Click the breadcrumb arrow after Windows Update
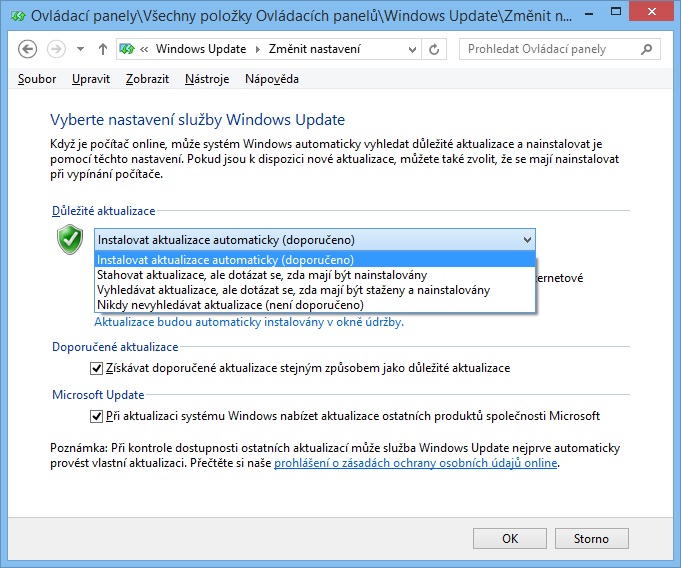Image resolution: width=681 pixels, height=568 pixels. (258, 50)
